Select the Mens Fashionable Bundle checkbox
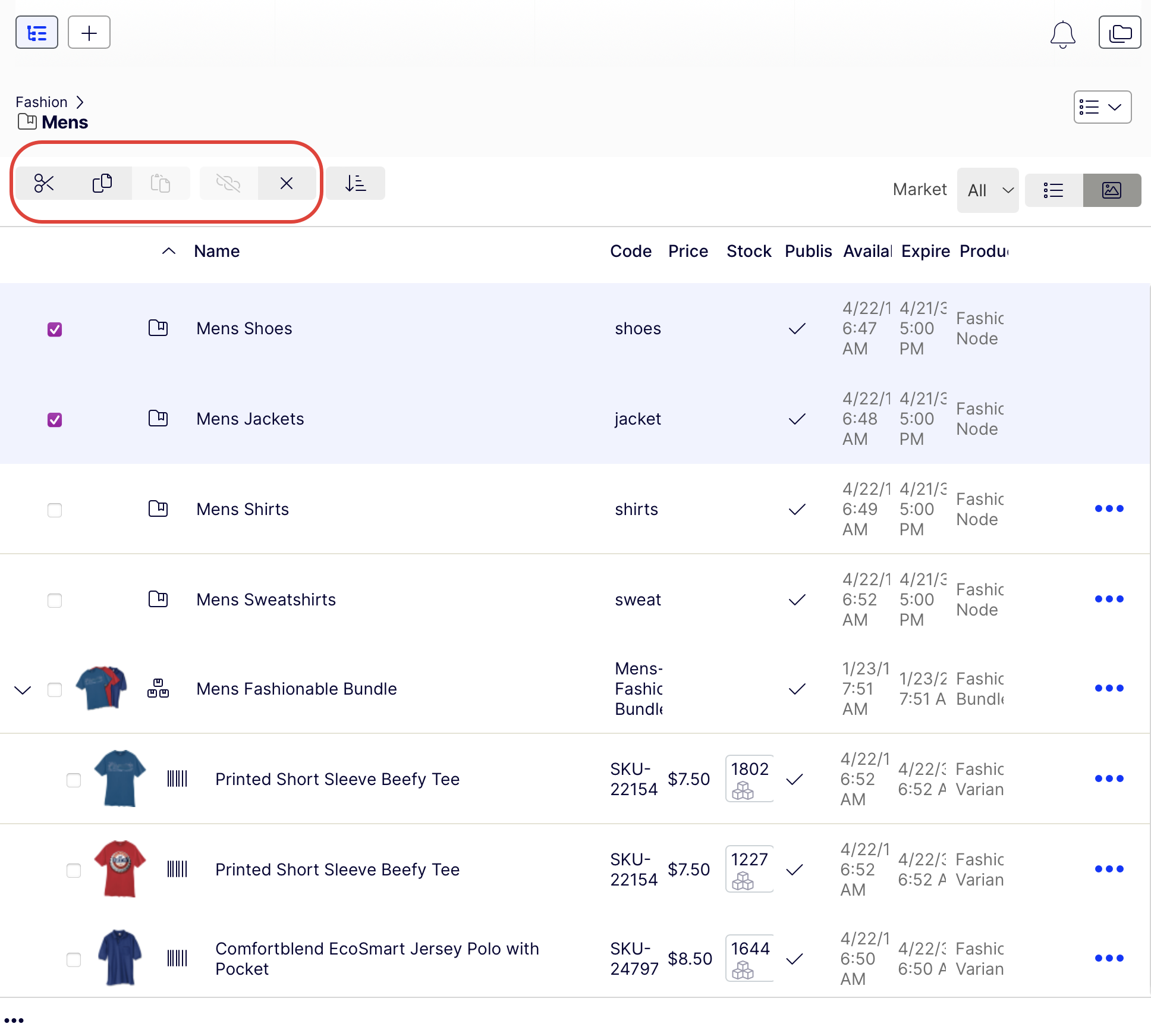 pyautogui.click(x=55, y=690)
